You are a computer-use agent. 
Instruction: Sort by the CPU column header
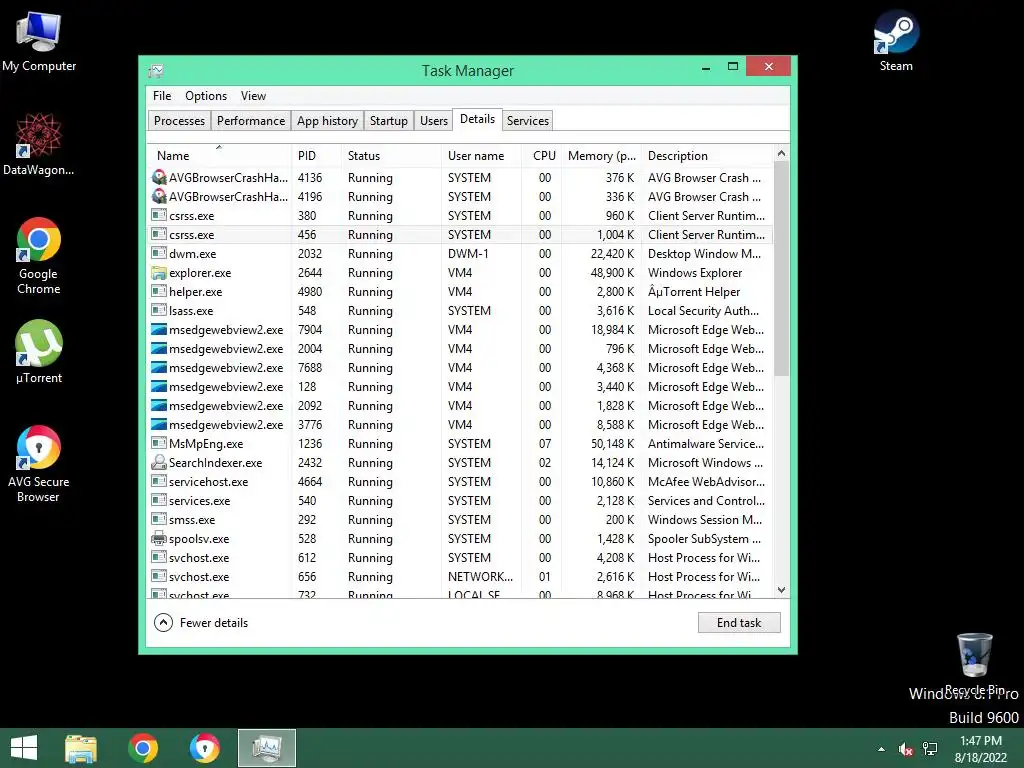click(543, 155)
